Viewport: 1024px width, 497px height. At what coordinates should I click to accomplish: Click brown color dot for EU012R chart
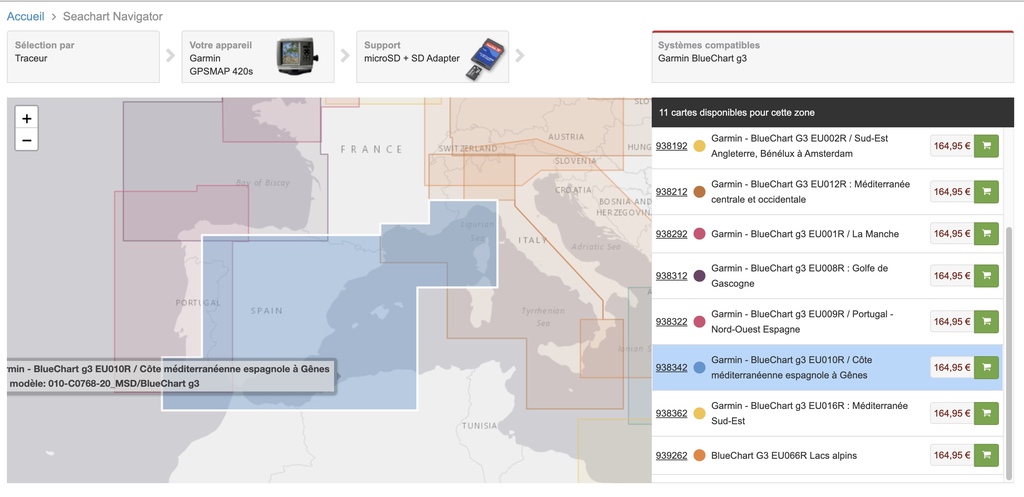pos(699,192)
